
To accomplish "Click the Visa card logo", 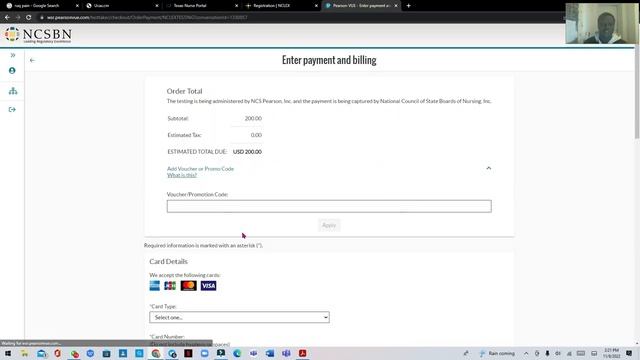I will tap(209, 286).
